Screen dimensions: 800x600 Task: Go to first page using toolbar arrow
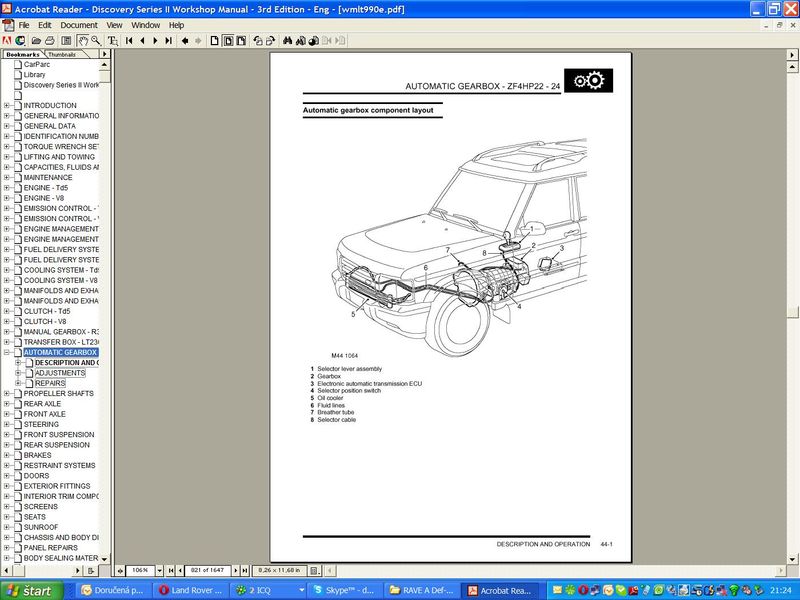click(129, 41)
